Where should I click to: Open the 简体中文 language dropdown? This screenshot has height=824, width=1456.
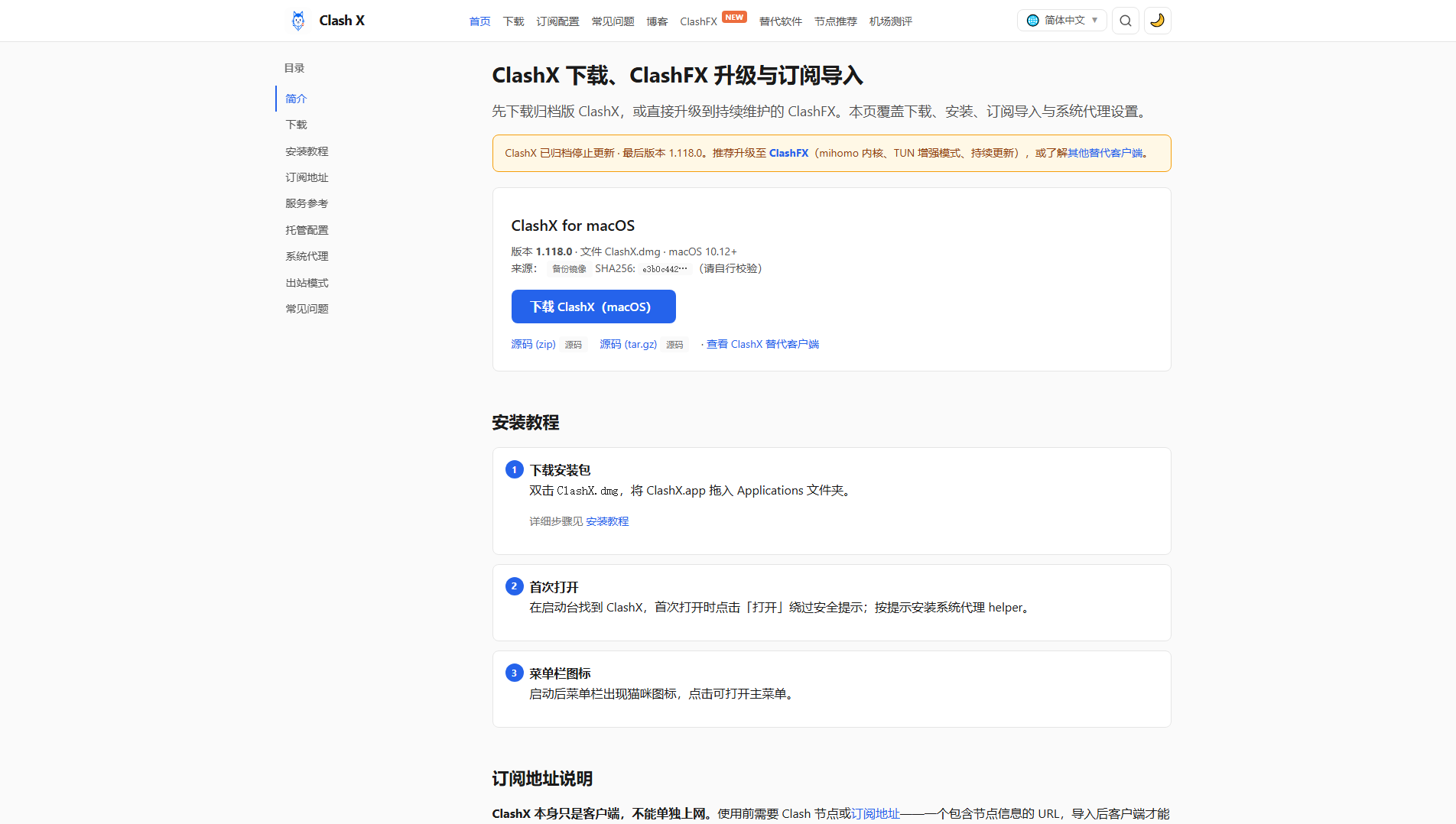(x=1062, y=21)
